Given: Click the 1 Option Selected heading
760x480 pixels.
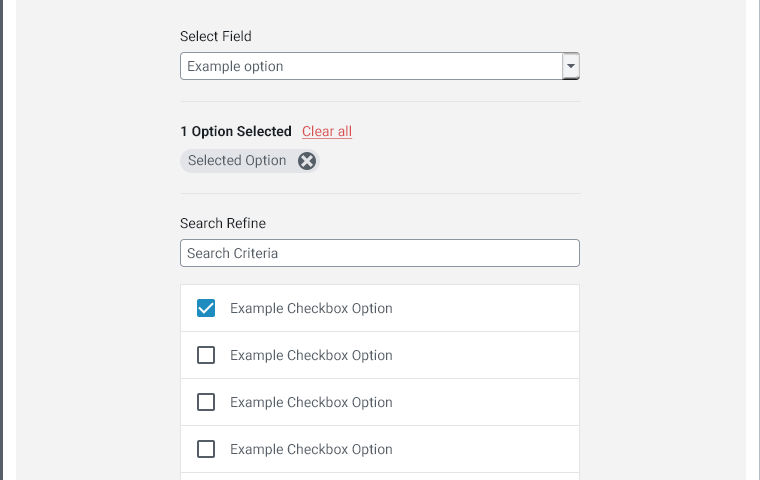Looking at the screenshot, I should click(x=236, y=131).
